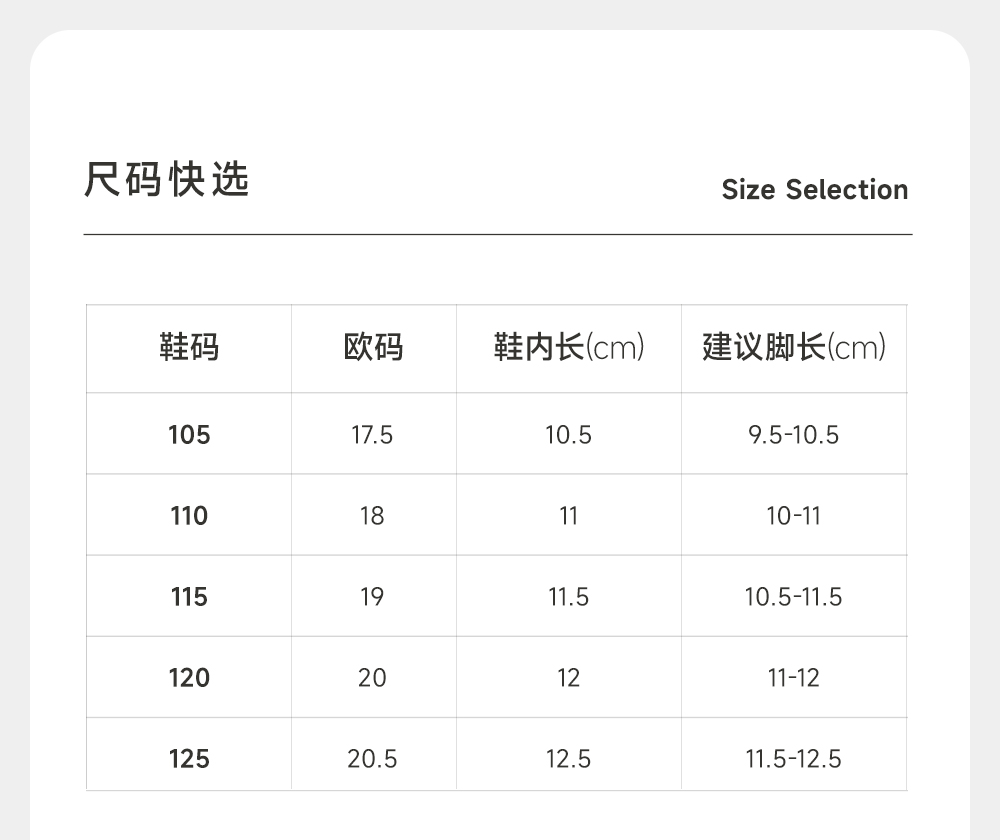The image size is (1000, 840).
Task: Click inner length 12.5 cell
Action: point(568,759)
